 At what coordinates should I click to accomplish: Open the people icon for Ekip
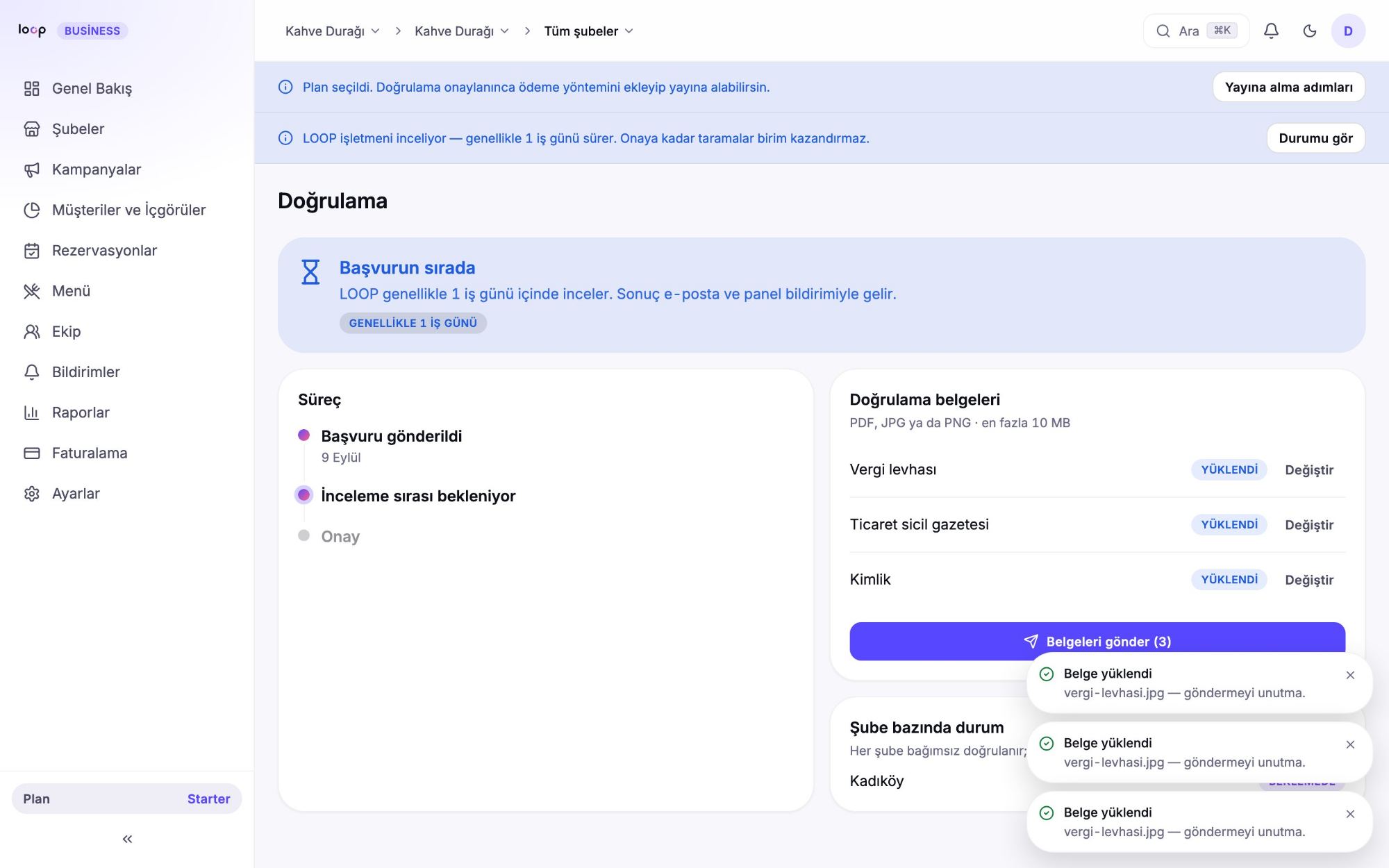[32, 331]
